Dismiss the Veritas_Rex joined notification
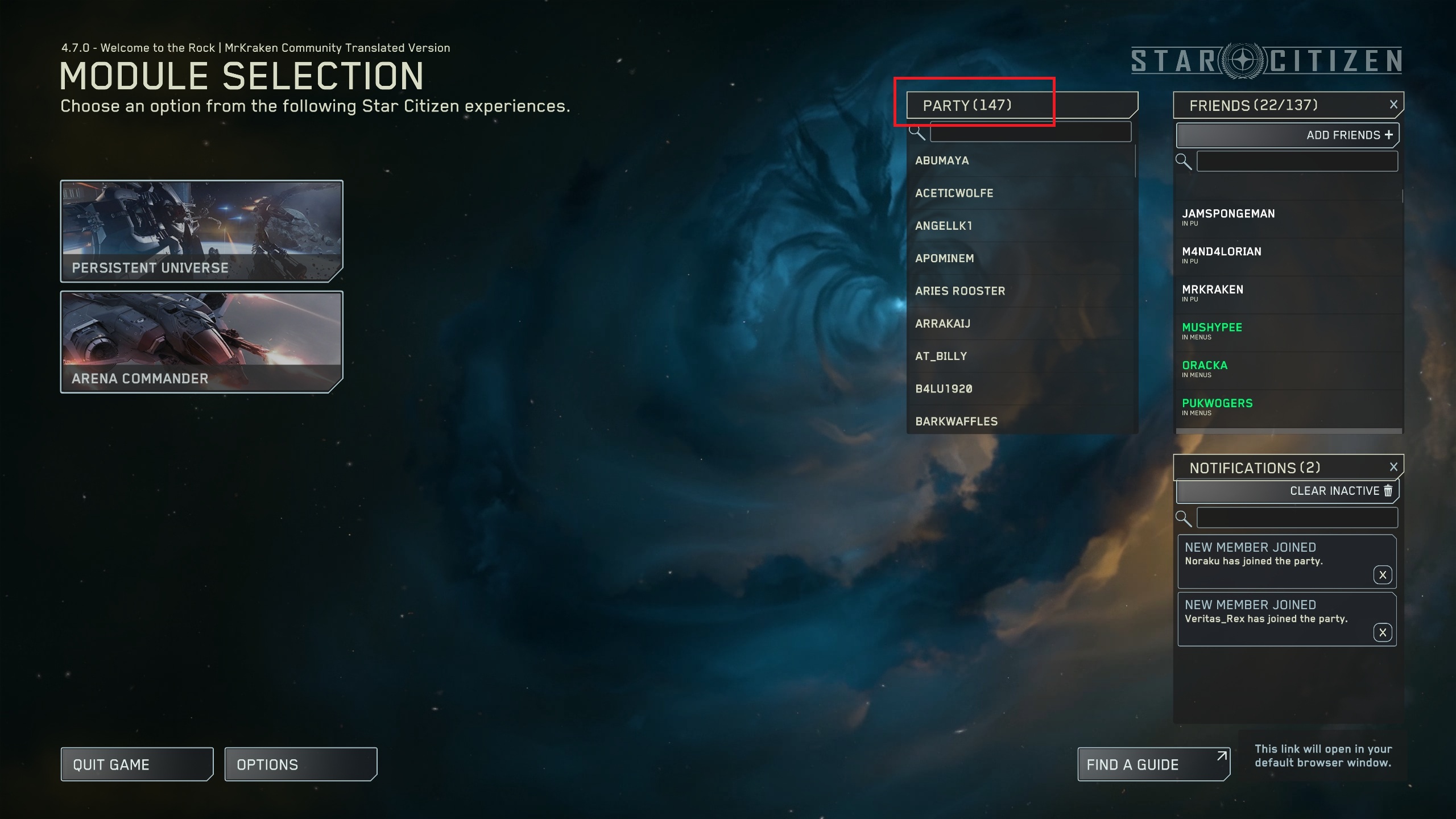This screenshot has height=819, width=1456. (x=1383, y=632)
